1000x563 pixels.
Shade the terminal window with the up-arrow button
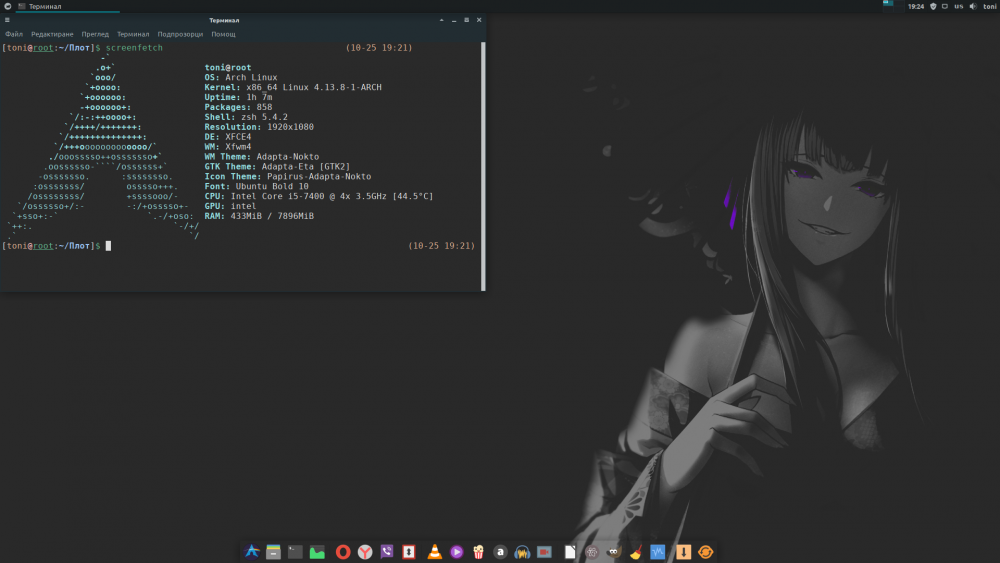[441, 20]
